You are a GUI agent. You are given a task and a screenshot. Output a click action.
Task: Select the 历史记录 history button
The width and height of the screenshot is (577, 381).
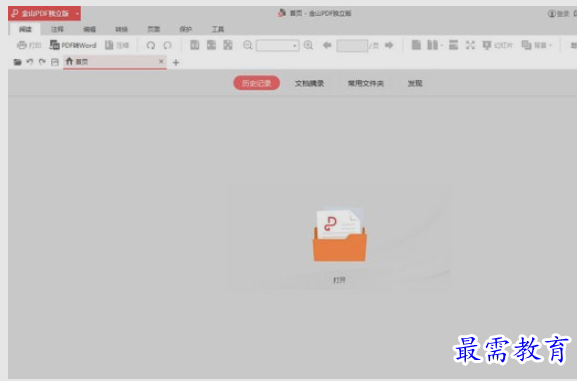pos(256,83)
